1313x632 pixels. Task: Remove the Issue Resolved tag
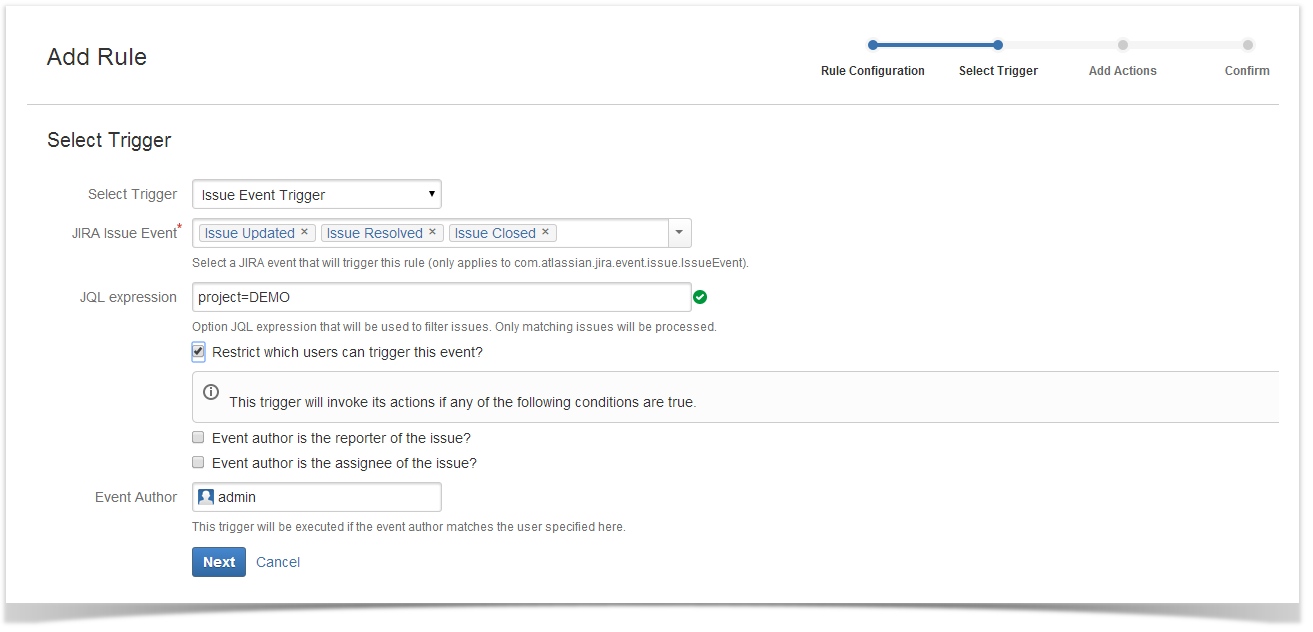pos(432,232)
